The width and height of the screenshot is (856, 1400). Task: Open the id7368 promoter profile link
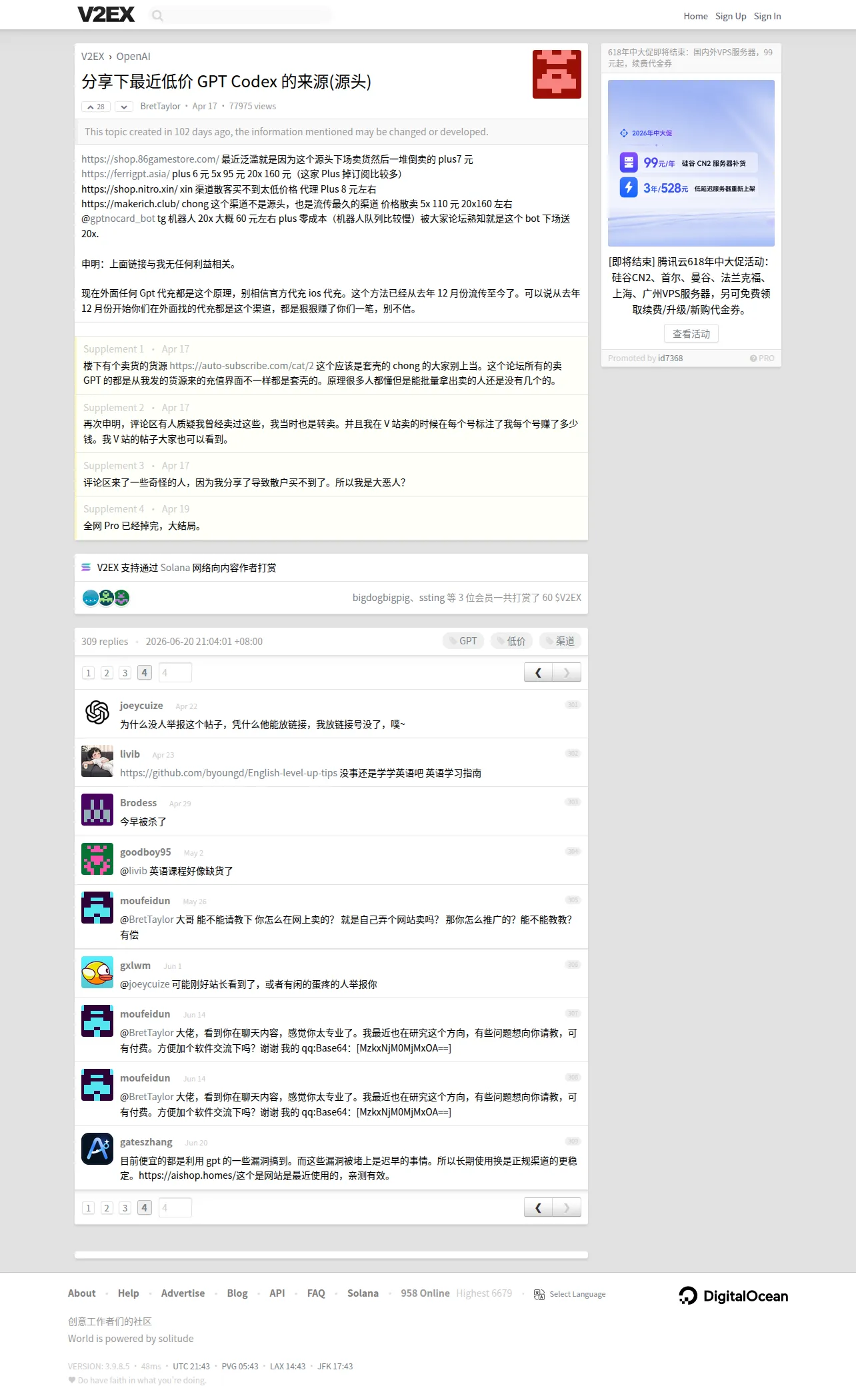(x=671, y=358)
